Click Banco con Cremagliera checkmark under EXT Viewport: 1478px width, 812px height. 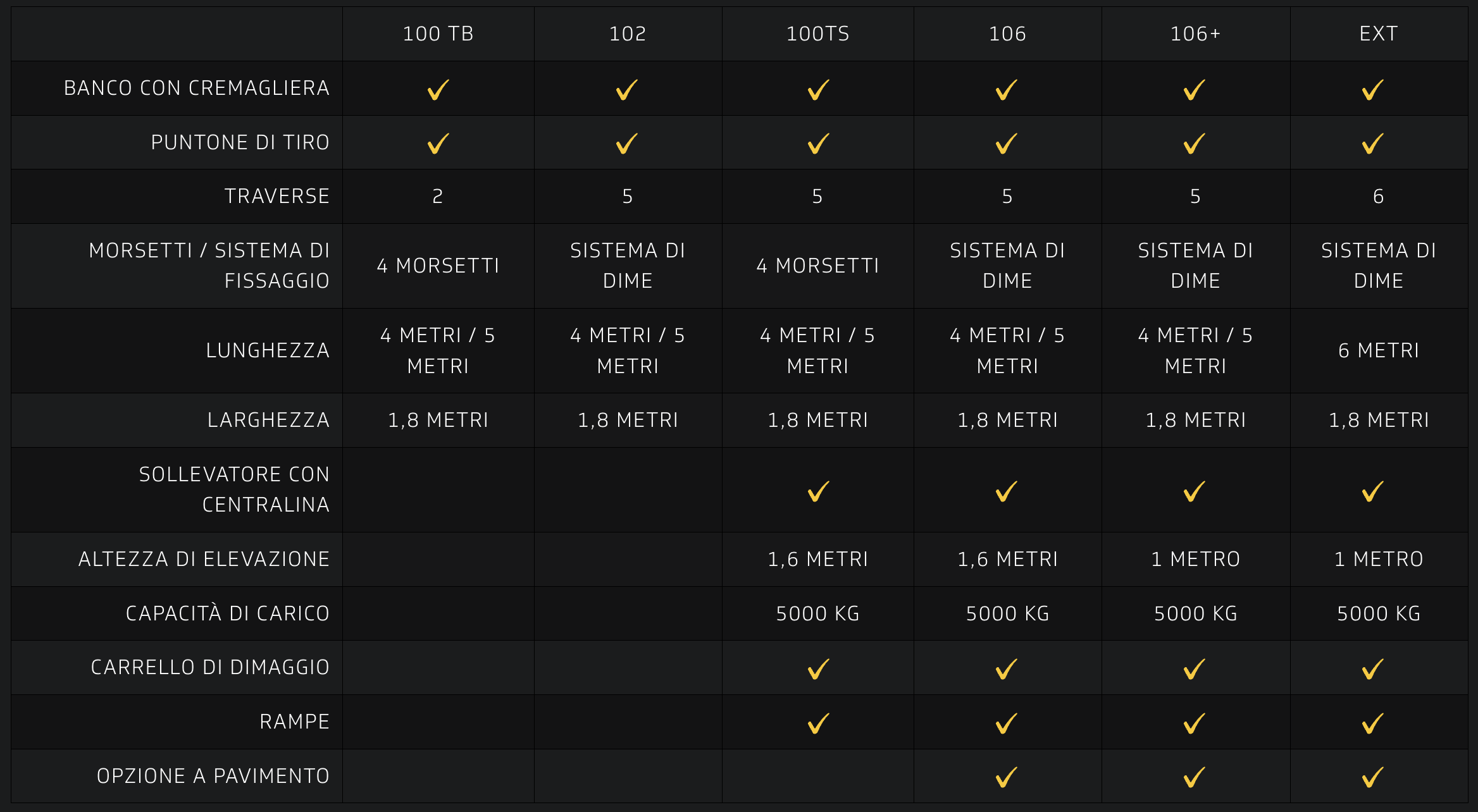(1372, 89)
